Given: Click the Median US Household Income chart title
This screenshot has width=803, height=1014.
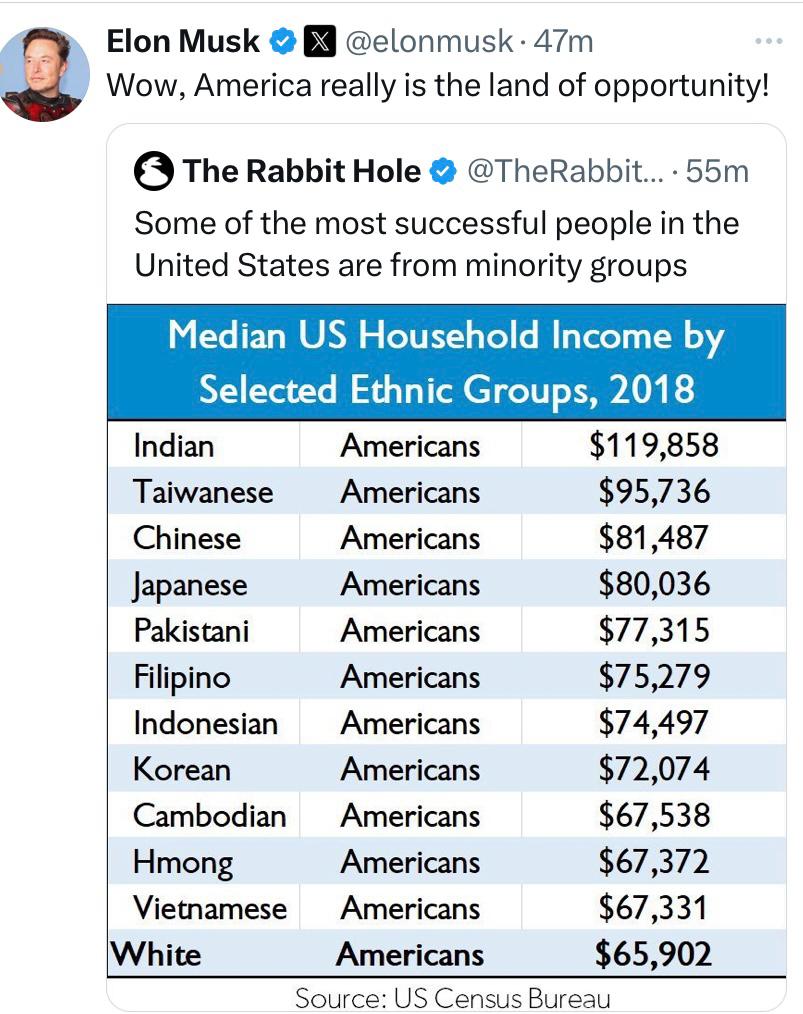Looking at the screenshot, I should click(447, 362).
